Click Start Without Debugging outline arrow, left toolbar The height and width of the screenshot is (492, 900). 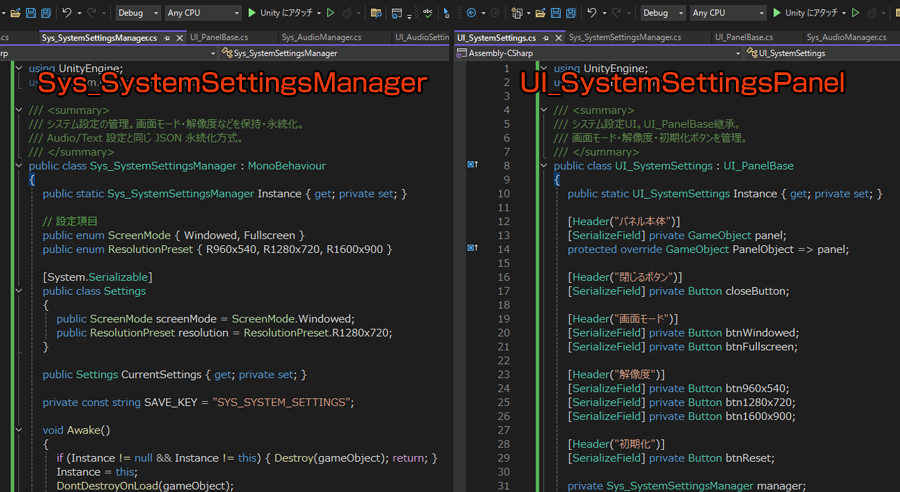click(331, 13)
